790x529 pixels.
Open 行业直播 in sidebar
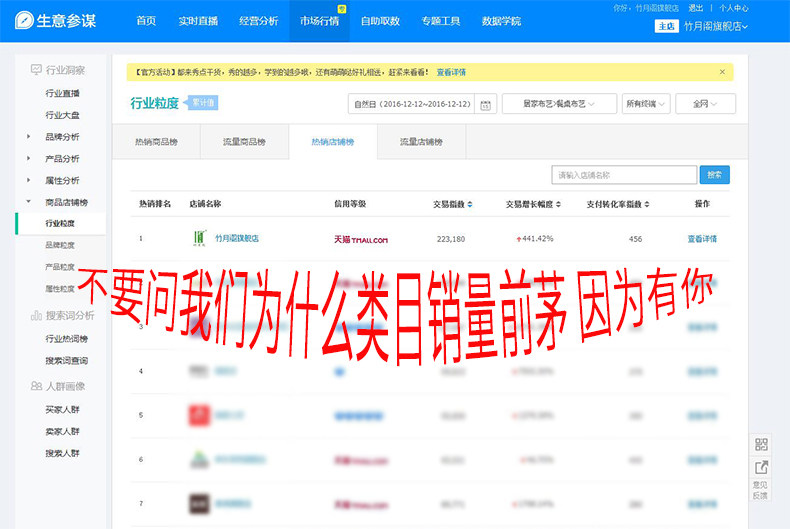[x=62, y=93]
